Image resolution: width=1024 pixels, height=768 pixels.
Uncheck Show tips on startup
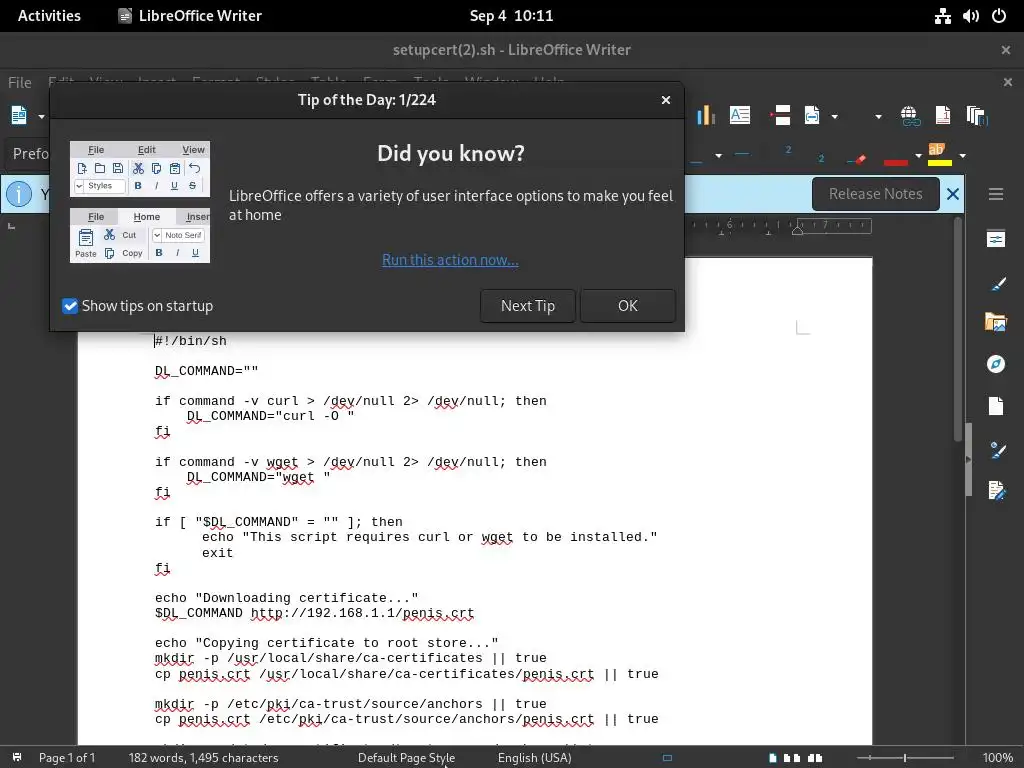[70, 306]
